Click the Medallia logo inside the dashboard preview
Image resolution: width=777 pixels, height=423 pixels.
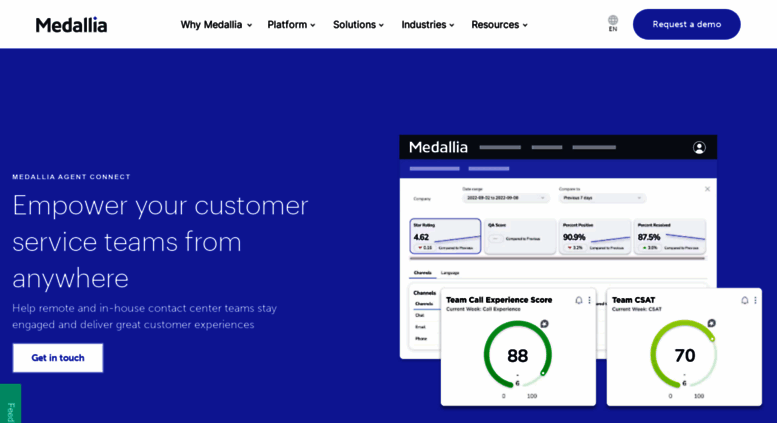pos(438,147)
